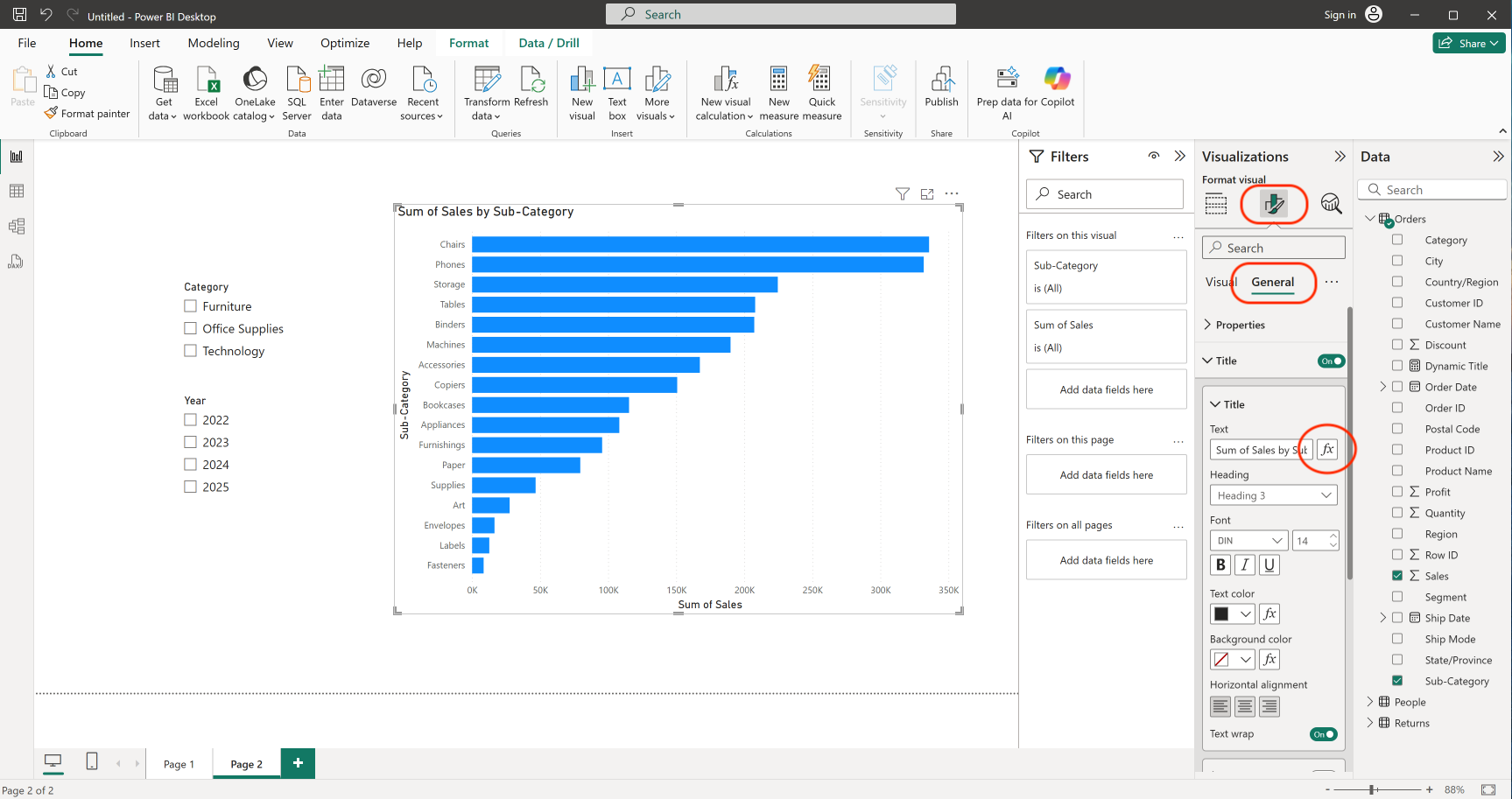
Task: Open the Analytics pane magnifier icon
Action: click(1331, 204)
